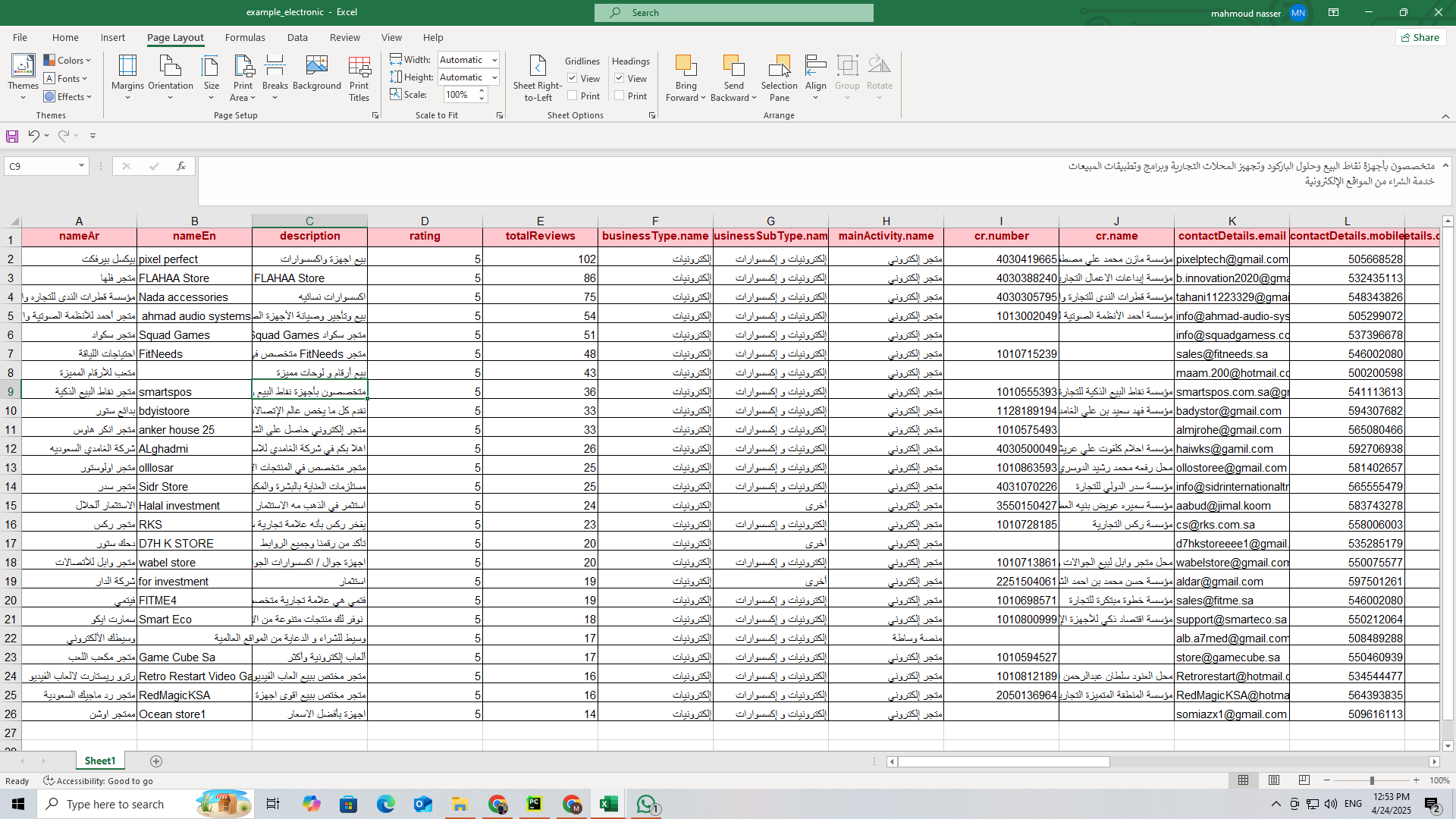Viewport: 1456px width, 819px height.
Task: Open Excel from the Windows taskbar
Action: [x=608, y=804]
